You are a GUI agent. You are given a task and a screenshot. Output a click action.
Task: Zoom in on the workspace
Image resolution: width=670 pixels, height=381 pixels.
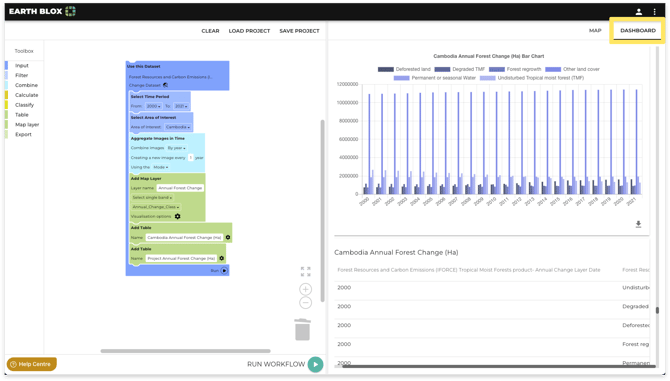pos(305,289)
